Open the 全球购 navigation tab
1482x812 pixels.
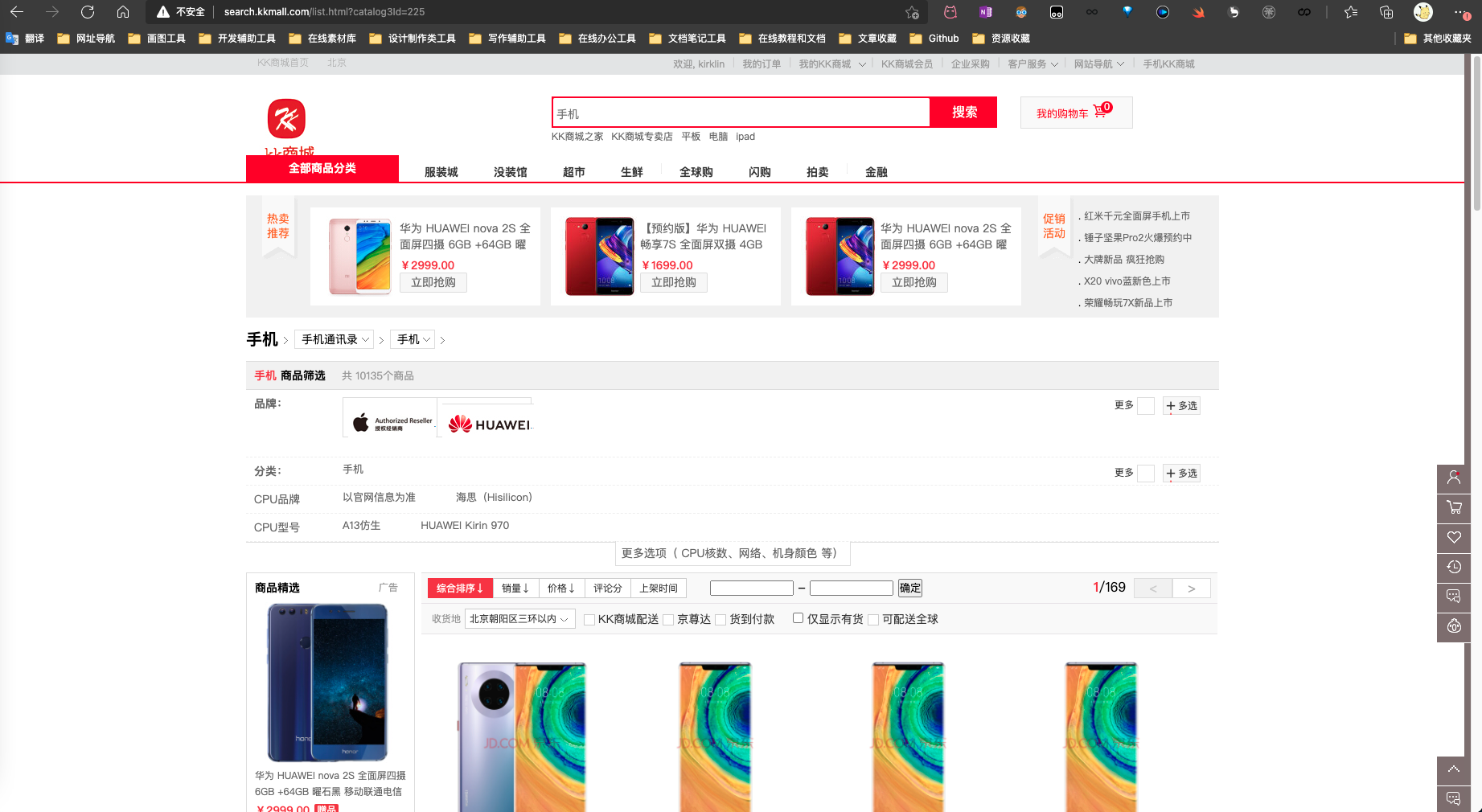coord(696,172)
